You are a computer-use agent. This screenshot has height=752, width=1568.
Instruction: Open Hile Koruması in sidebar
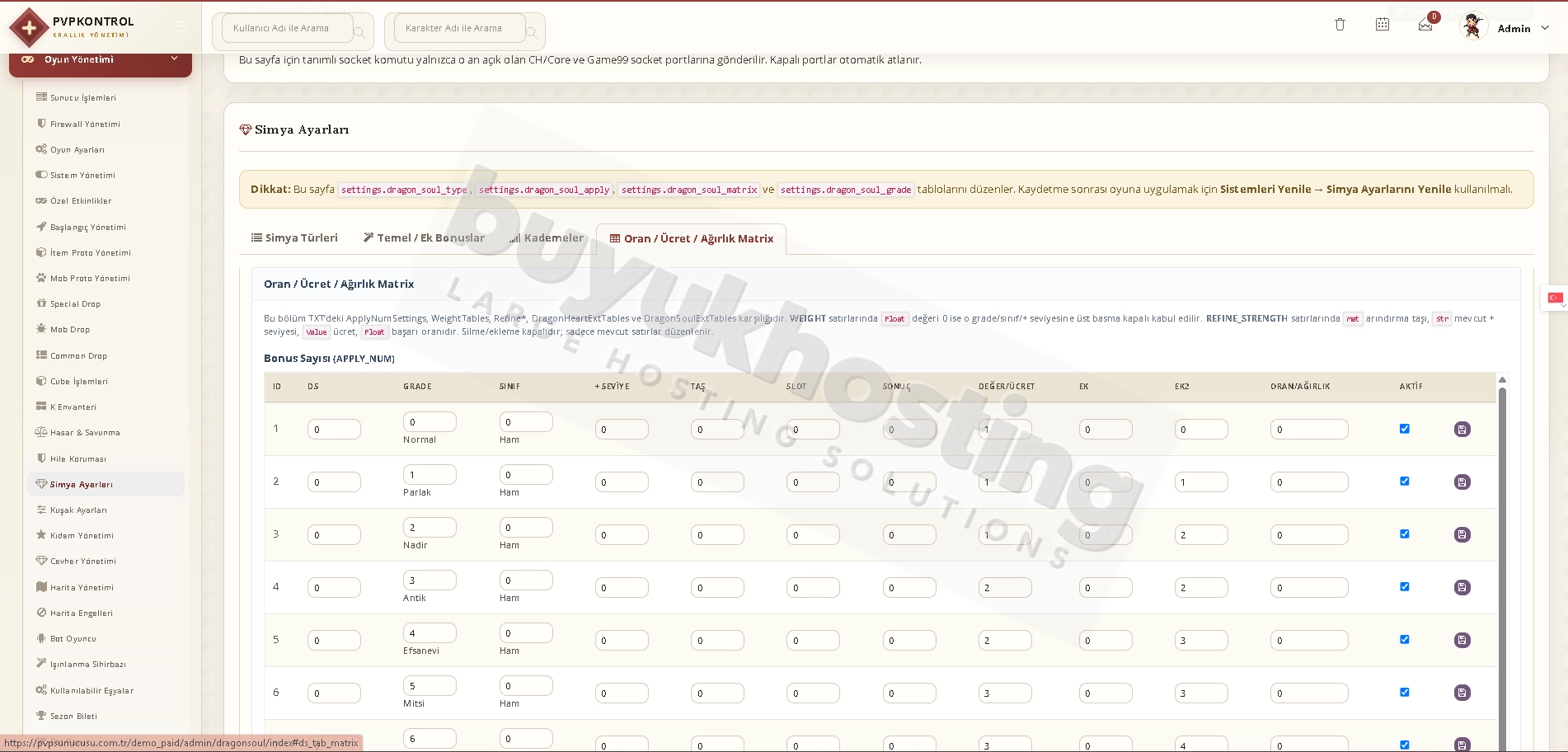[78, 459]
